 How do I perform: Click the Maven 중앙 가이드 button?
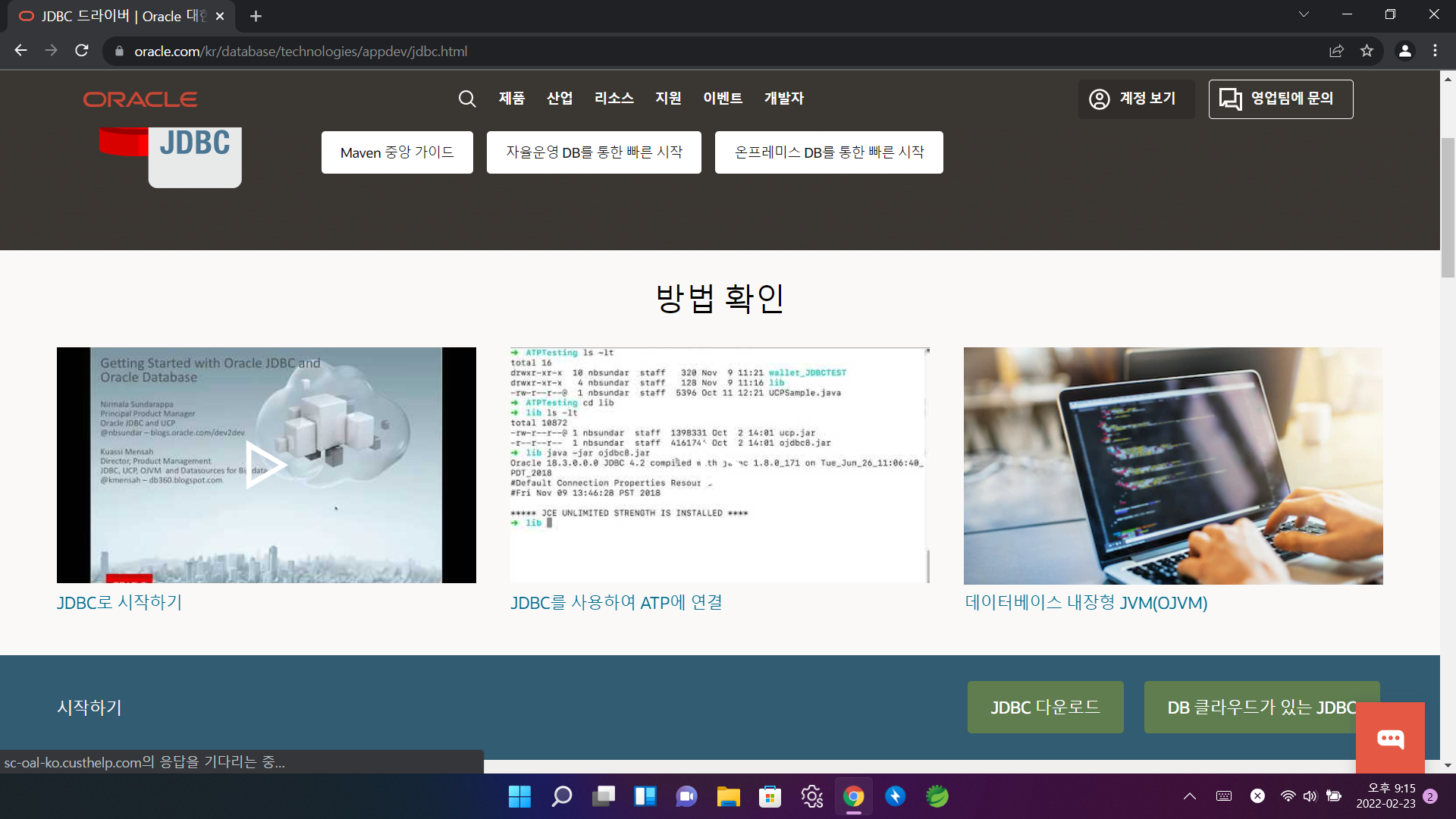pos(397,152)
